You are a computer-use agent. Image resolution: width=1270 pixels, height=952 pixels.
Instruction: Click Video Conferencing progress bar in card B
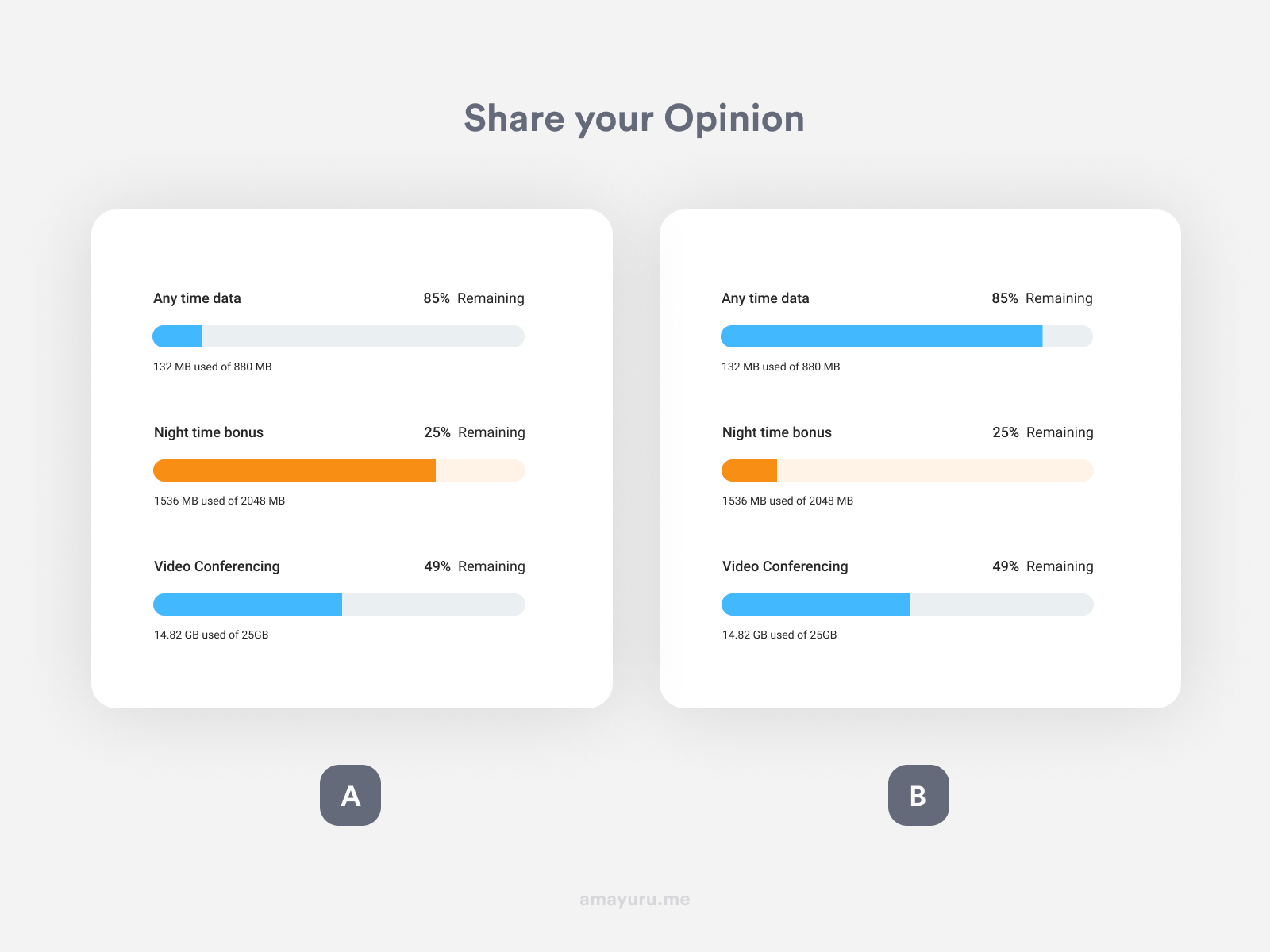pos(907,605)
